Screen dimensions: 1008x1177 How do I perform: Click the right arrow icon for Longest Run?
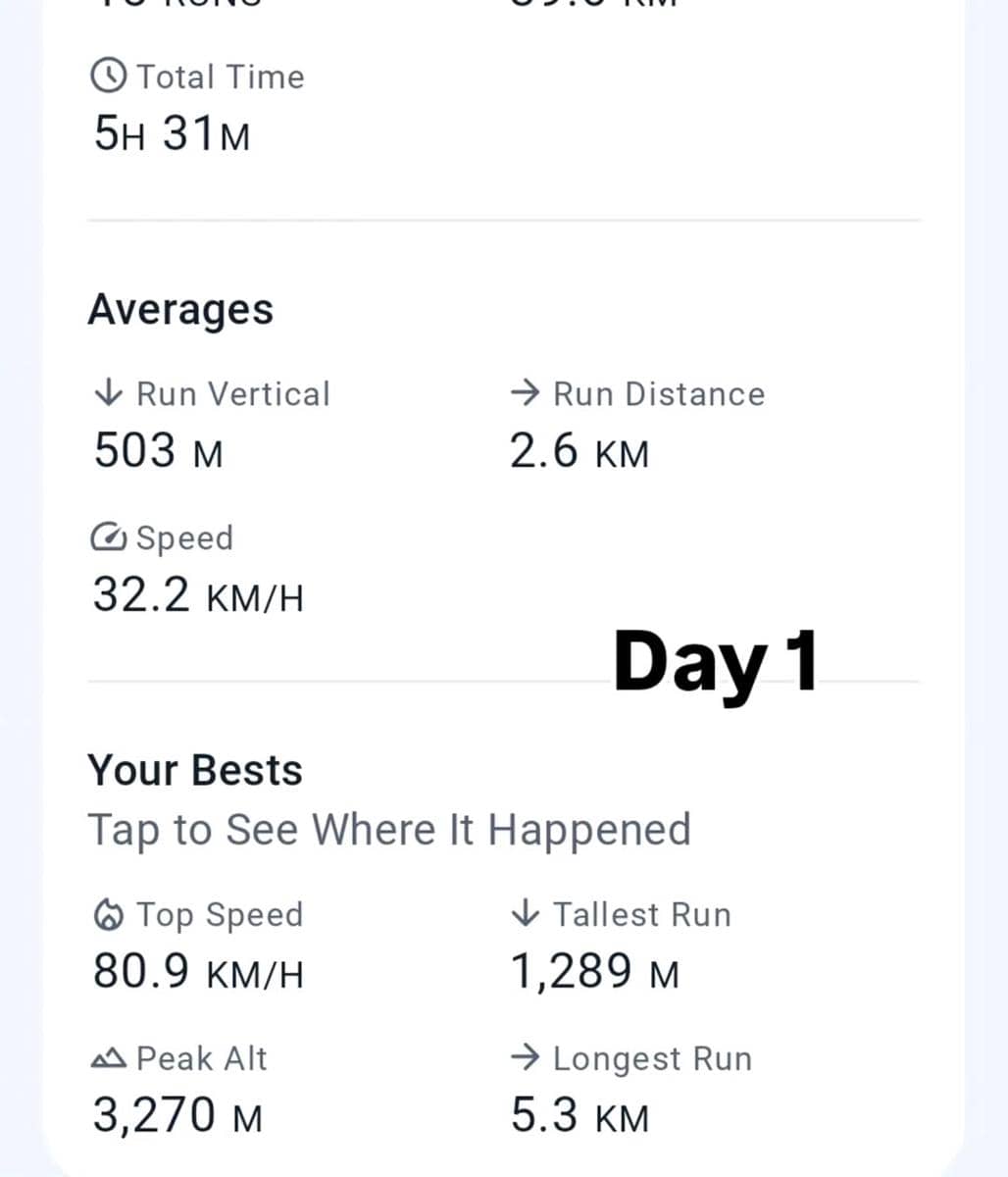(526, 1058)
